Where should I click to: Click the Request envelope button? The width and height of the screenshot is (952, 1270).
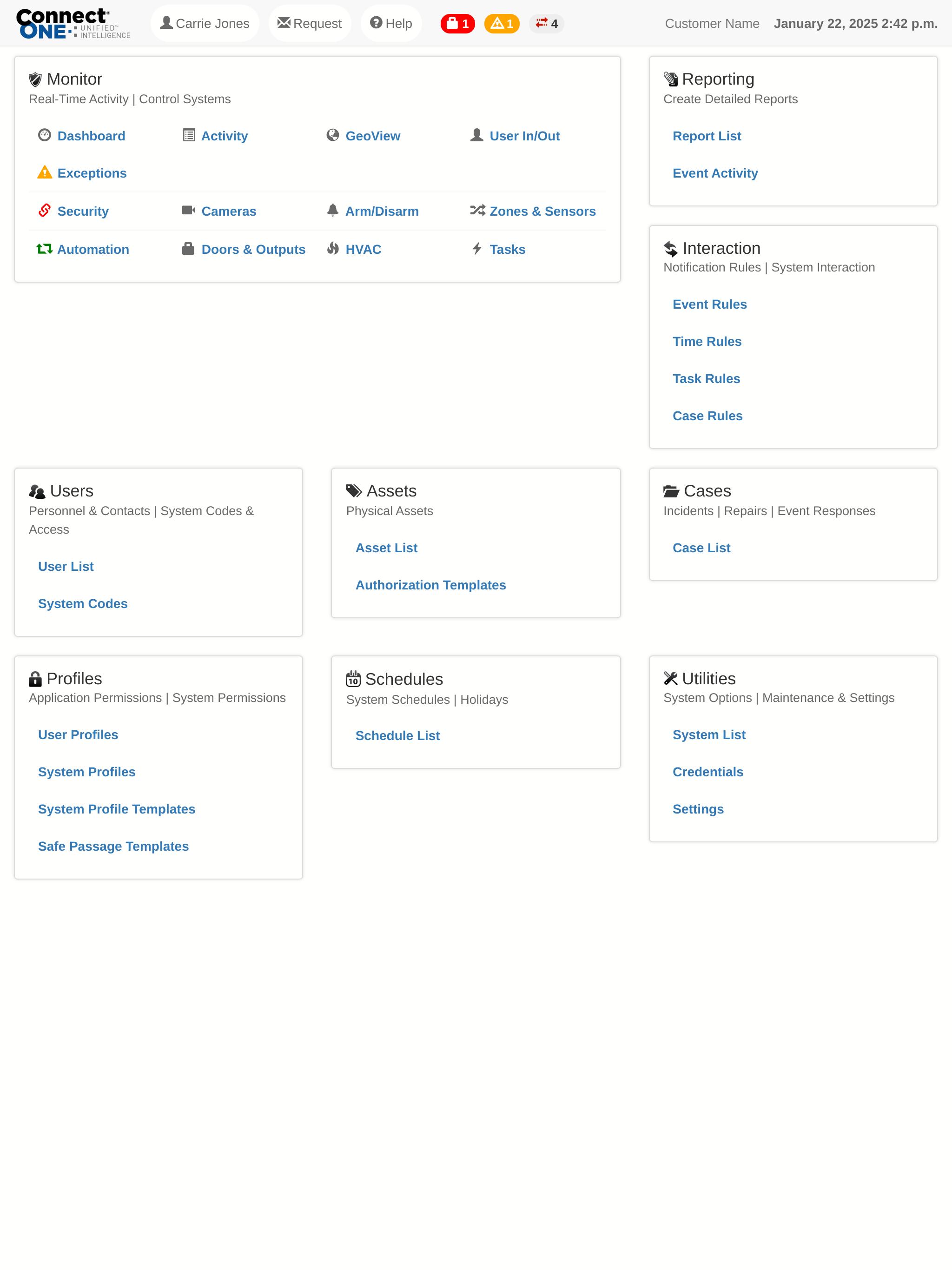point(310,24)
